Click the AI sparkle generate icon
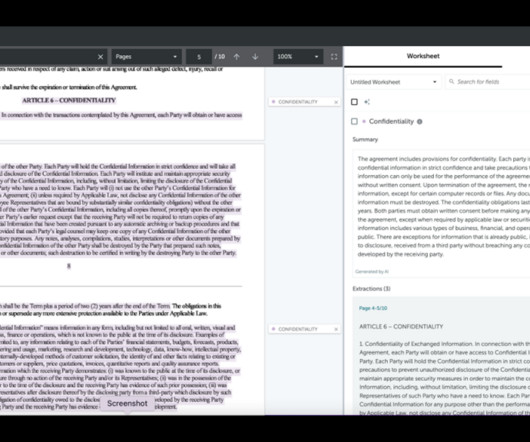This screenshot has width=530, height=442. pyautogui.click(x=367, y=102)
